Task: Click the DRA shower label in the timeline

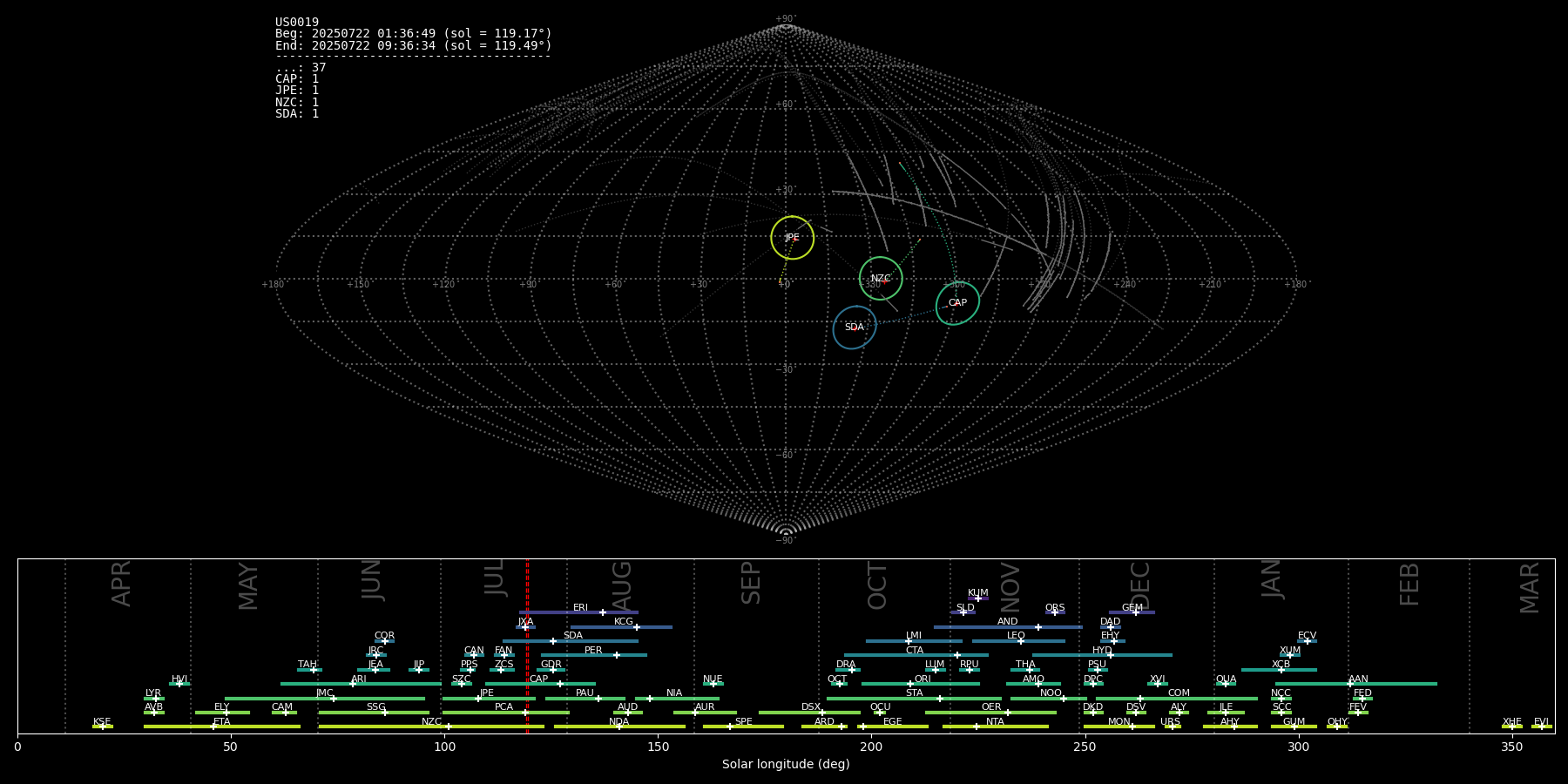Action: 846,665
